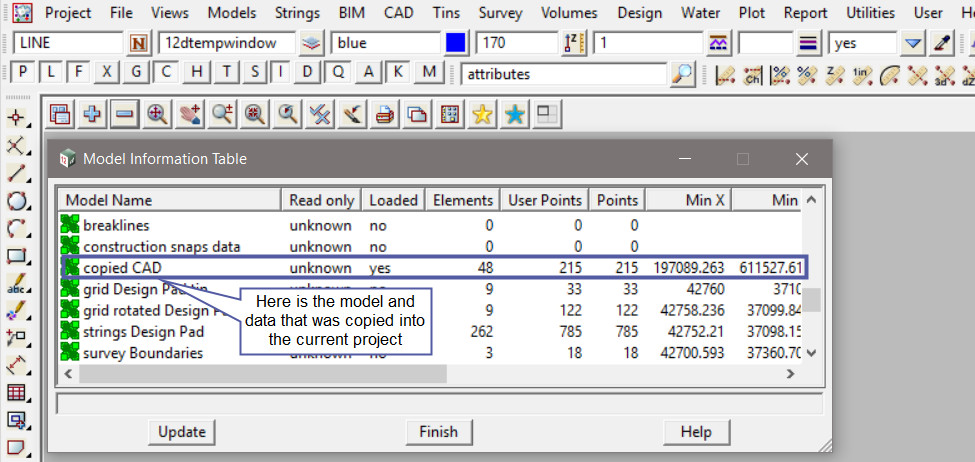Open the dropdown arrow beside the yes field
Screen dimensions: 975x462
coord(912,44)
